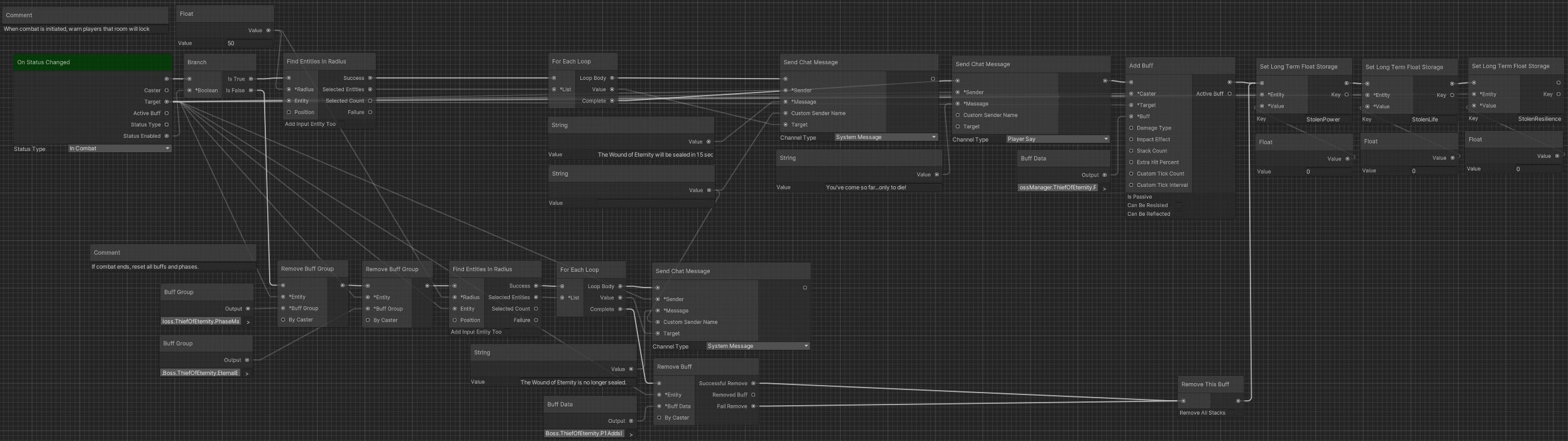Click the Loop Body port on top For Each Loop
1568x441 pixels.
[x=612, y=79]
